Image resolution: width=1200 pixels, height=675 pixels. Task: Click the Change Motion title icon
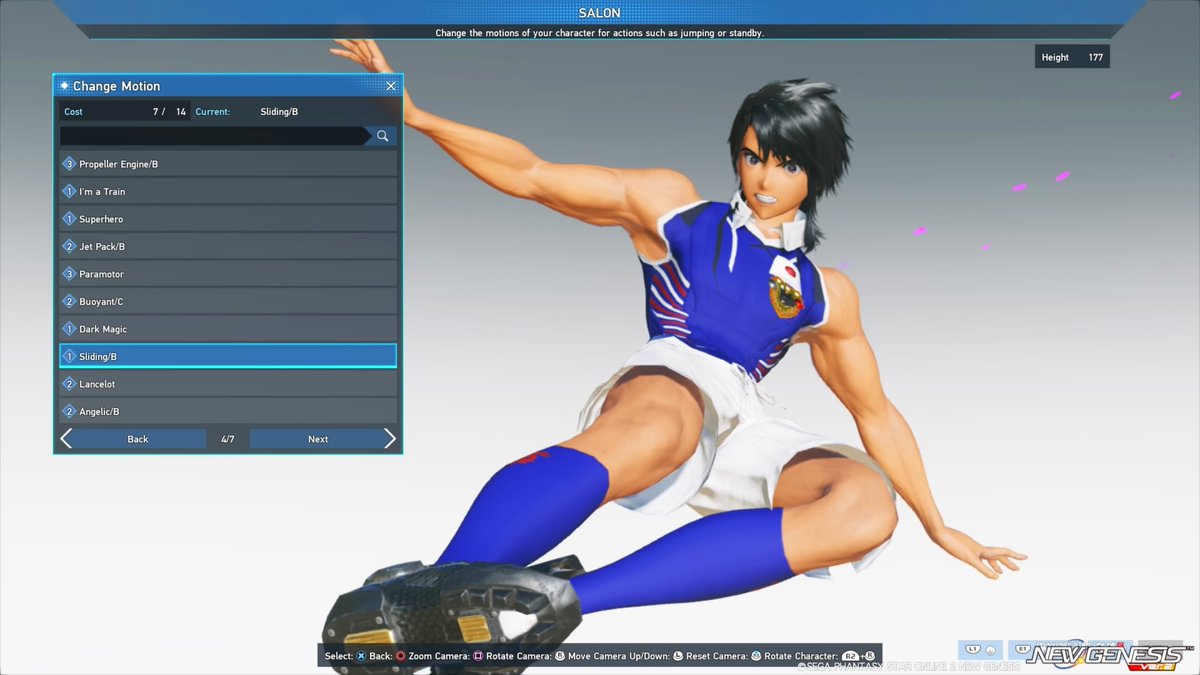(x=64, y=86)
